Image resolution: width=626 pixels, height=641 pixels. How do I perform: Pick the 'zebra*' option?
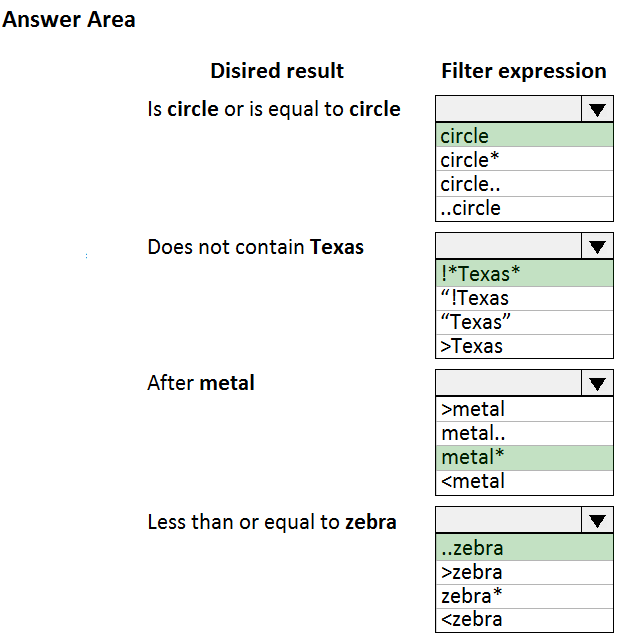524,596
